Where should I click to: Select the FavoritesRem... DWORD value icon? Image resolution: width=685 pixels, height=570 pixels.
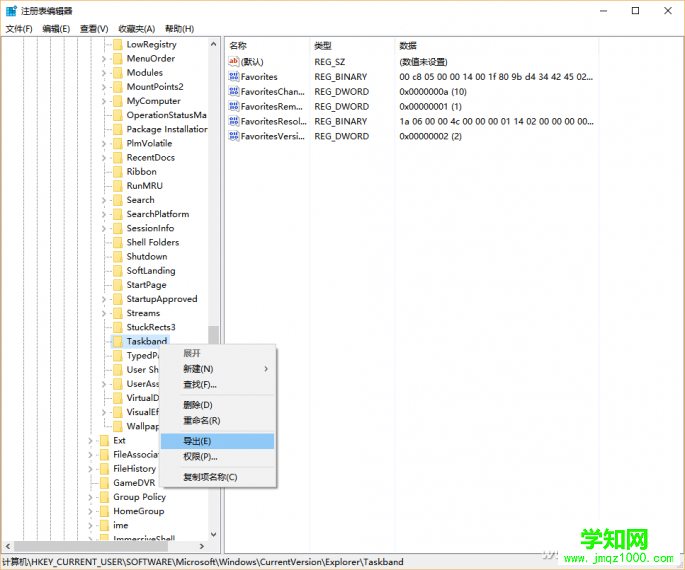click(234, 106)
